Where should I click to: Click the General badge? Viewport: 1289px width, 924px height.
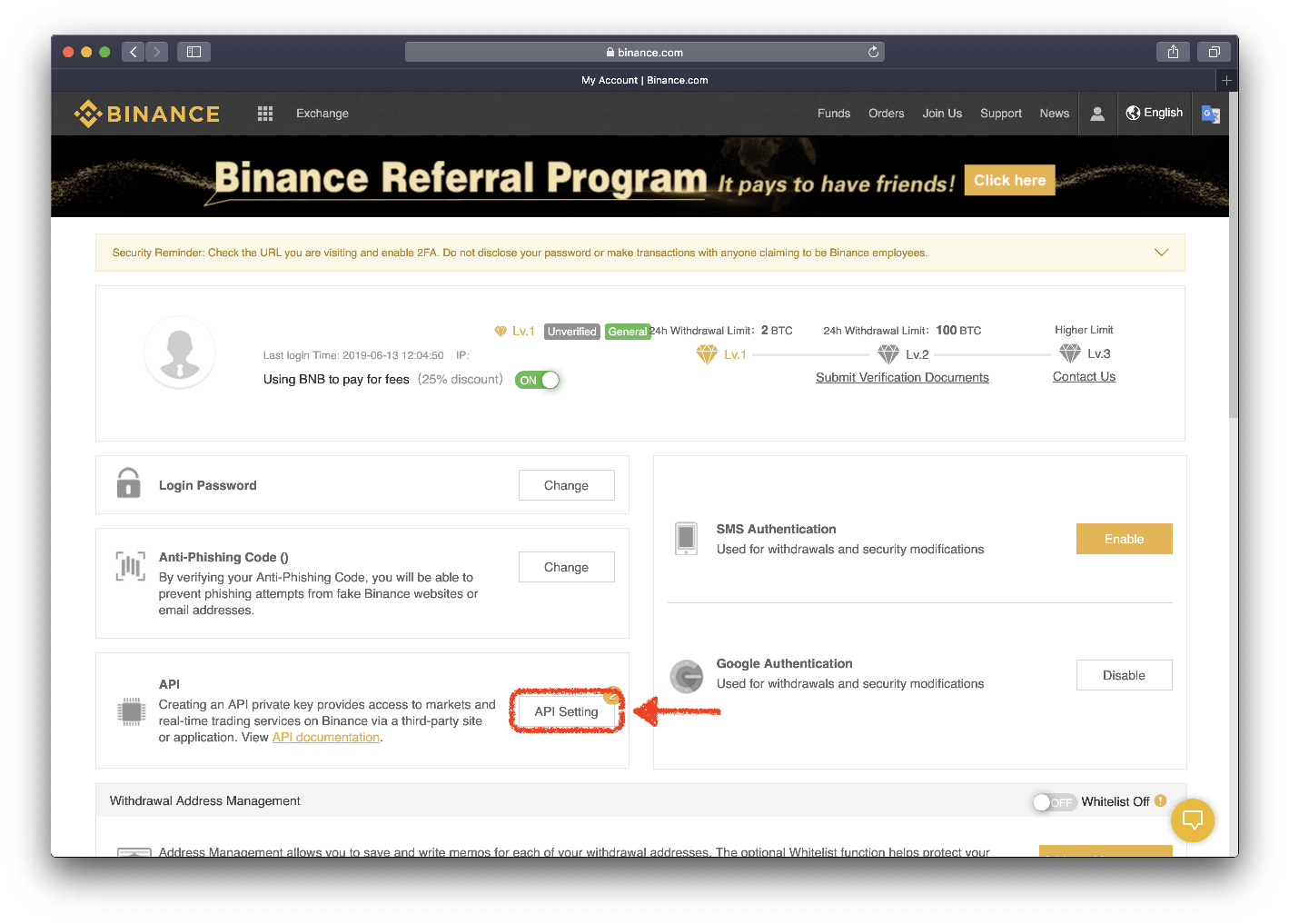click(628, 332)
